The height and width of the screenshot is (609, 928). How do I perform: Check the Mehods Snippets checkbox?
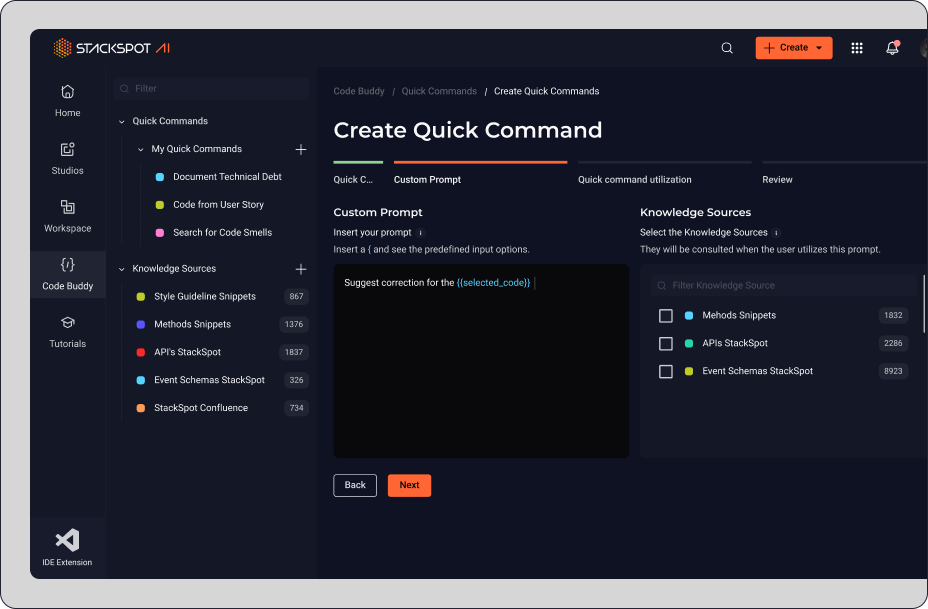666,315
